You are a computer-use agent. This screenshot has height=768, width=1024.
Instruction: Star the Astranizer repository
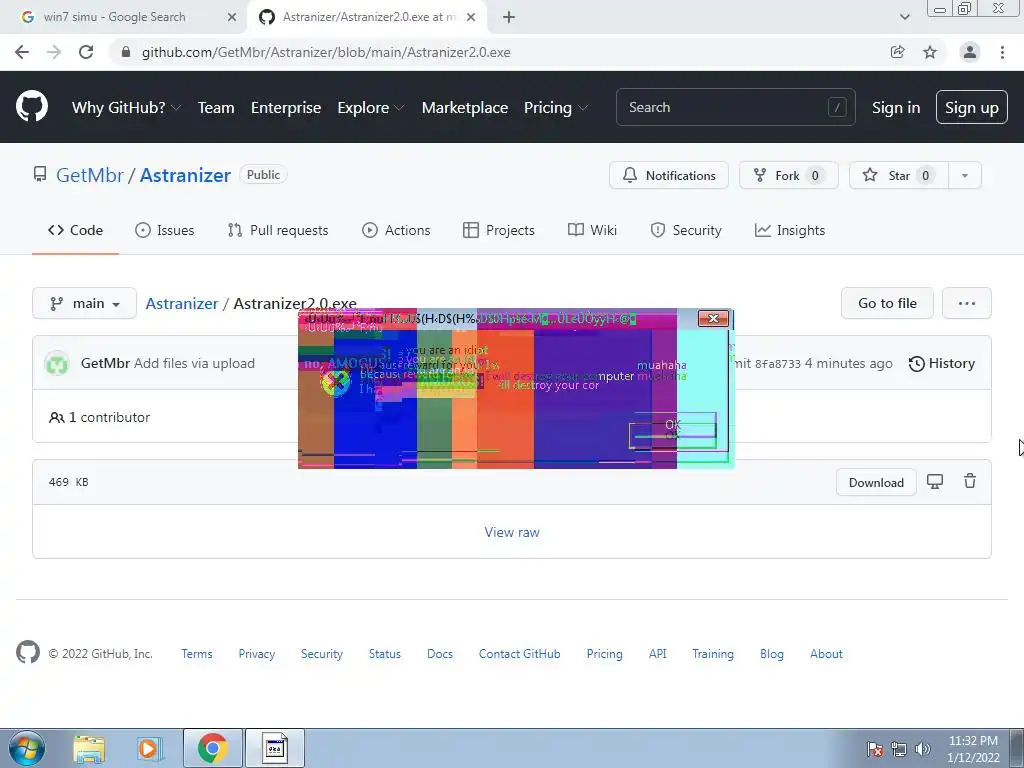pyautogui.click(x=899, y=175)
